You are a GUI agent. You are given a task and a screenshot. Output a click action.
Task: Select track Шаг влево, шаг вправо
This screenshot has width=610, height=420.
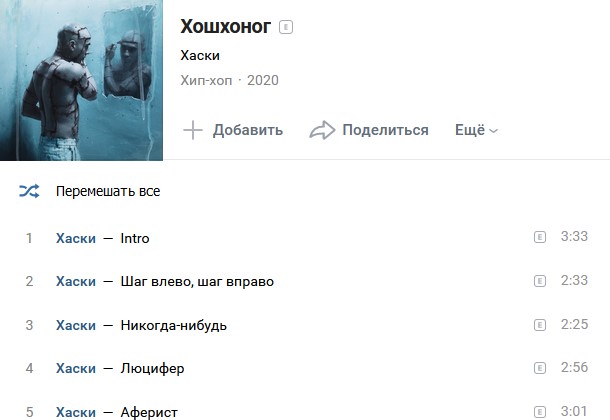pos(197,281)
